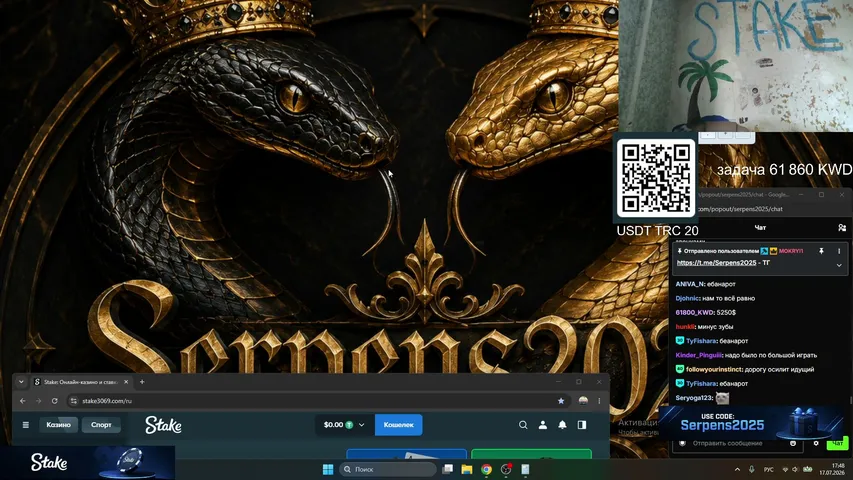Screen dimensions: 853x480
Task: Click MOKRYI1 username in pinned message
Action: (x=791, y=251)
